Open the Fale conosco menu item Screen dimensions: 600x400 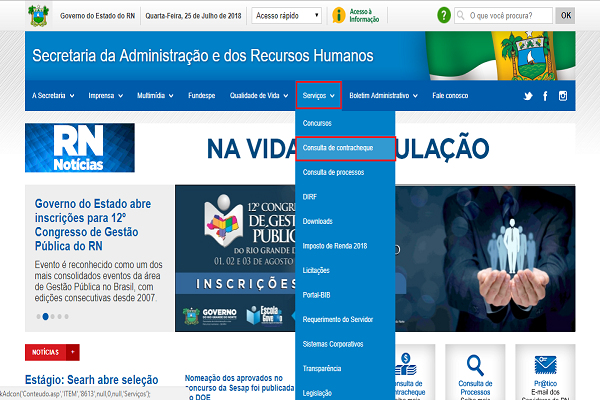(450, 96)
